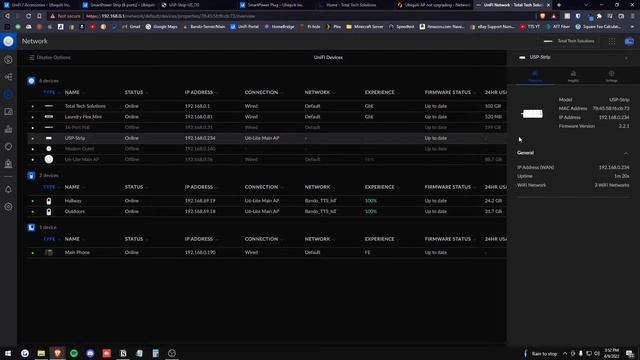Open the UniFi OS logo home icon
640x360 pixels.
point(8,41)
